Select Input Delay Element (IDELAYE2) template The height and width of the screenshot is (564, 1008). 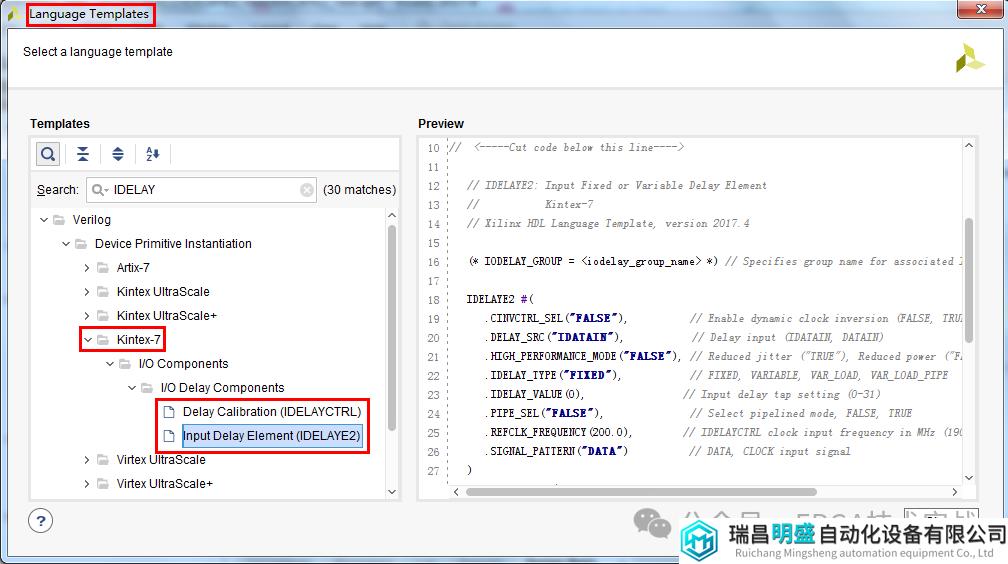coord(272,436)
